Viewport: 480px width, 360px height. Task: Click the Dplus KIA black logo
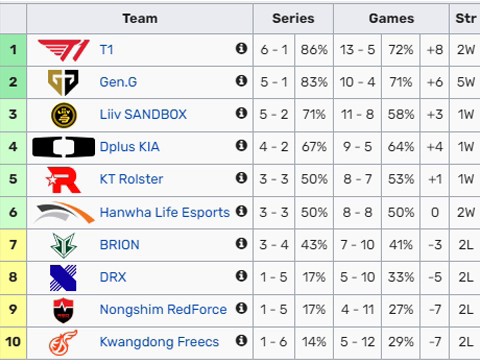(x=64, y=147)
